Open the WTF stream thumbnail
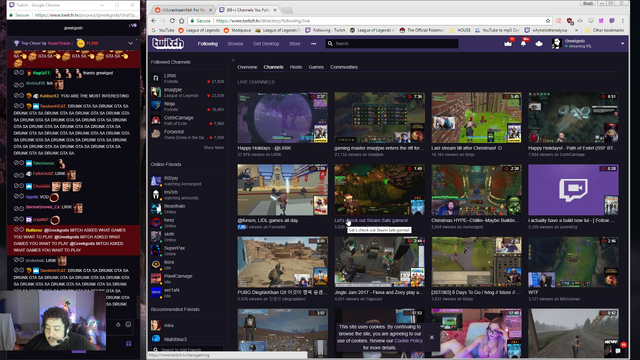The height and width of the screenshot is (360, 640). click(x=573, y=262)
